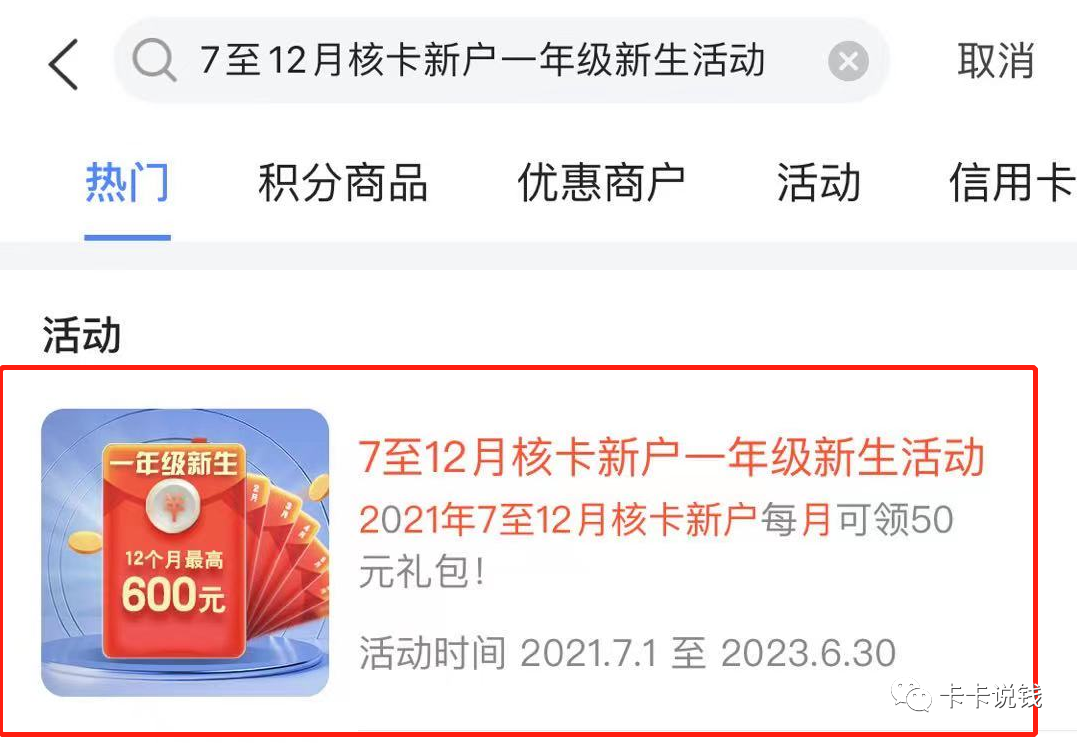This screenshot has height=743, width=1077.
Task: Click the WeChat logo in the watermark
Action: [x=911, y=695]
